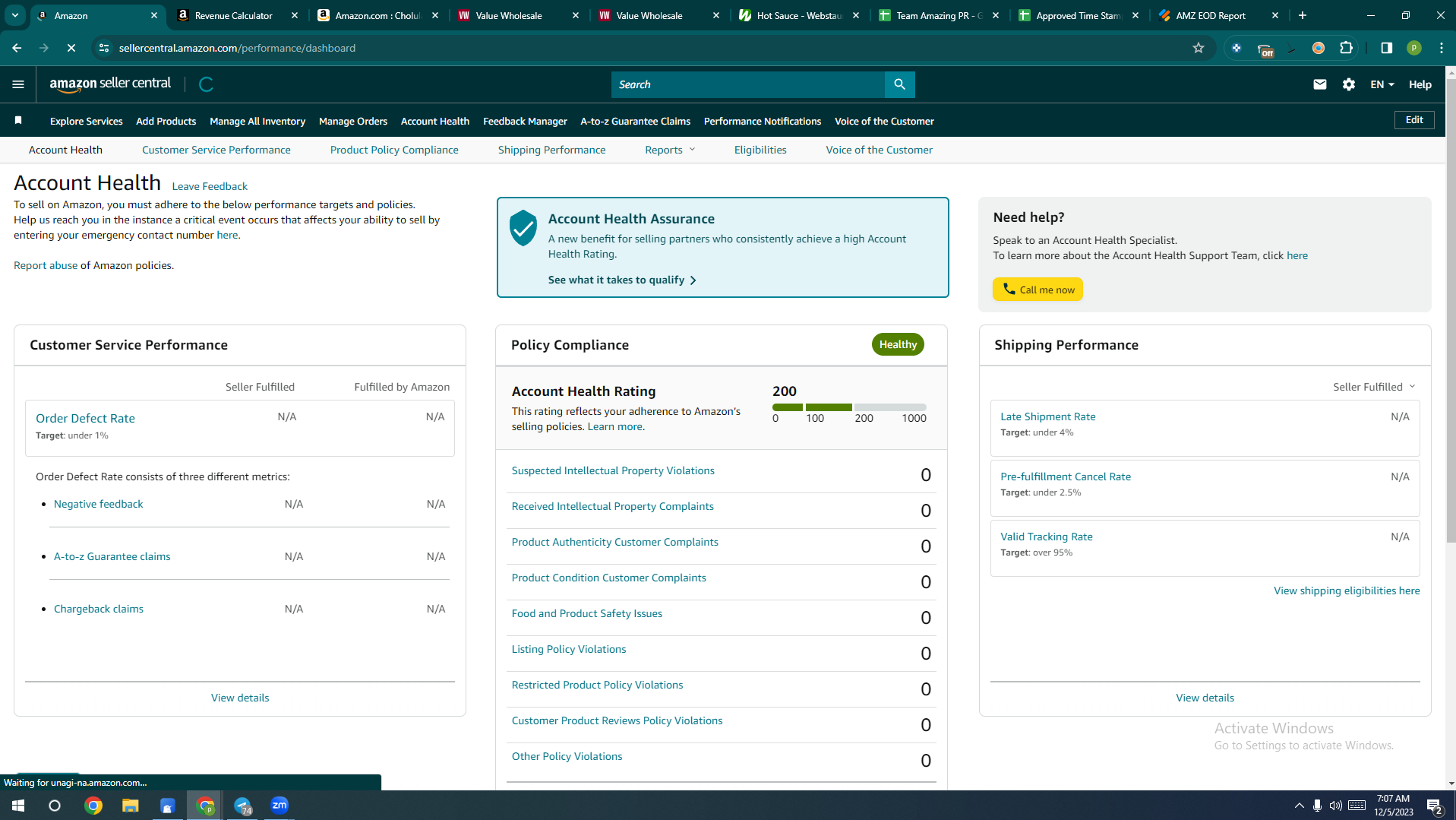Open the settings gear icon
This screenshot has height=820, width=1456.
pos(1349,84)
